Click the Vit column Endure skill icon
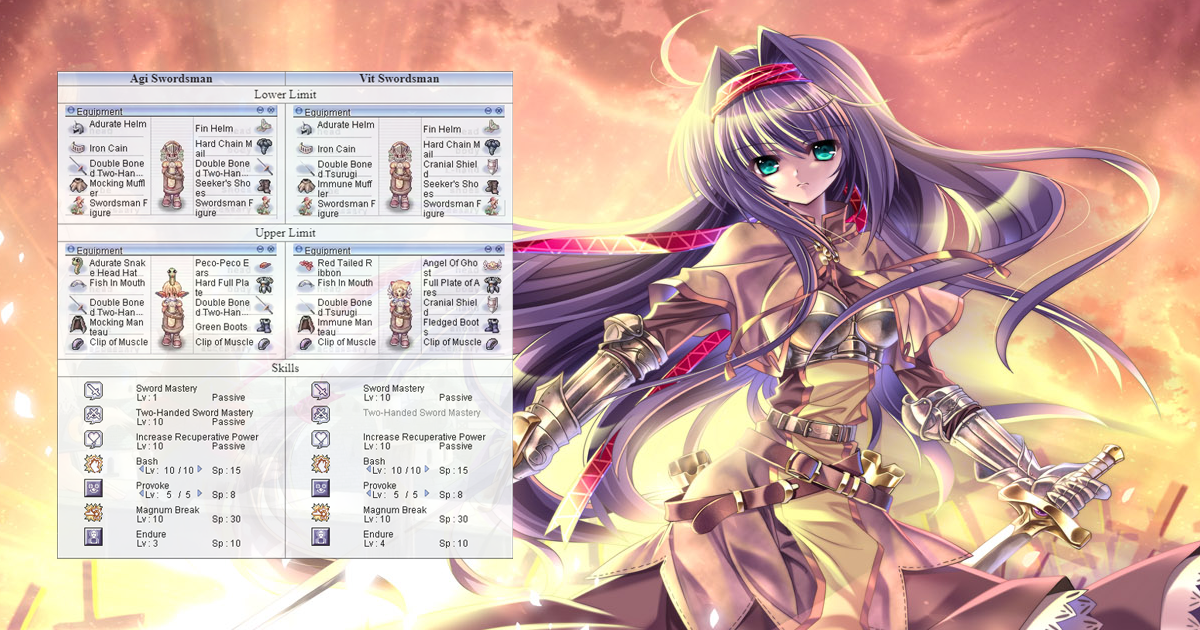1200x630 pixels. click(x=321, y=537)
